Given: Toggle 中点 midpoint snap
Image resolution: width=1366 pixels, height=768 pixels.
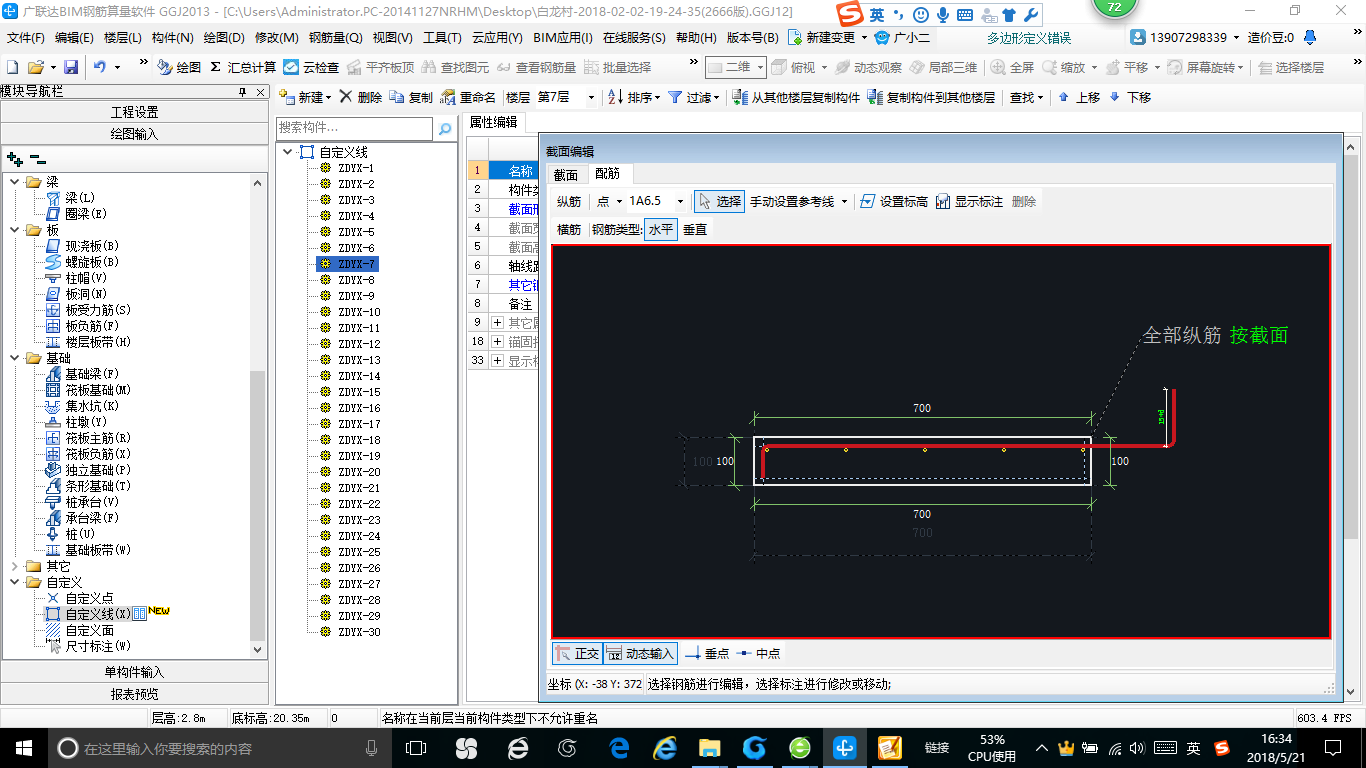Looking at the screenshot, I should [759, 653].
